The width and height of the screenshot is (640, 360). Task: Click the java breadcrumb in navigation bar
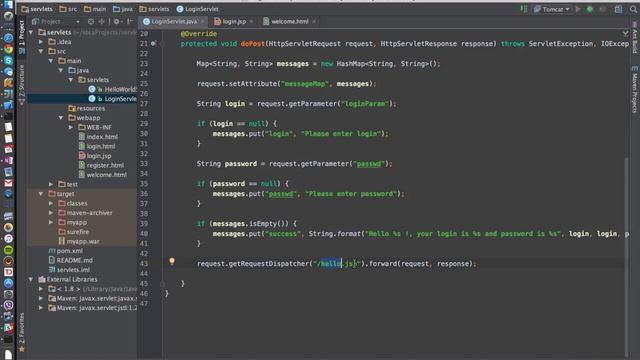(123, 9)
